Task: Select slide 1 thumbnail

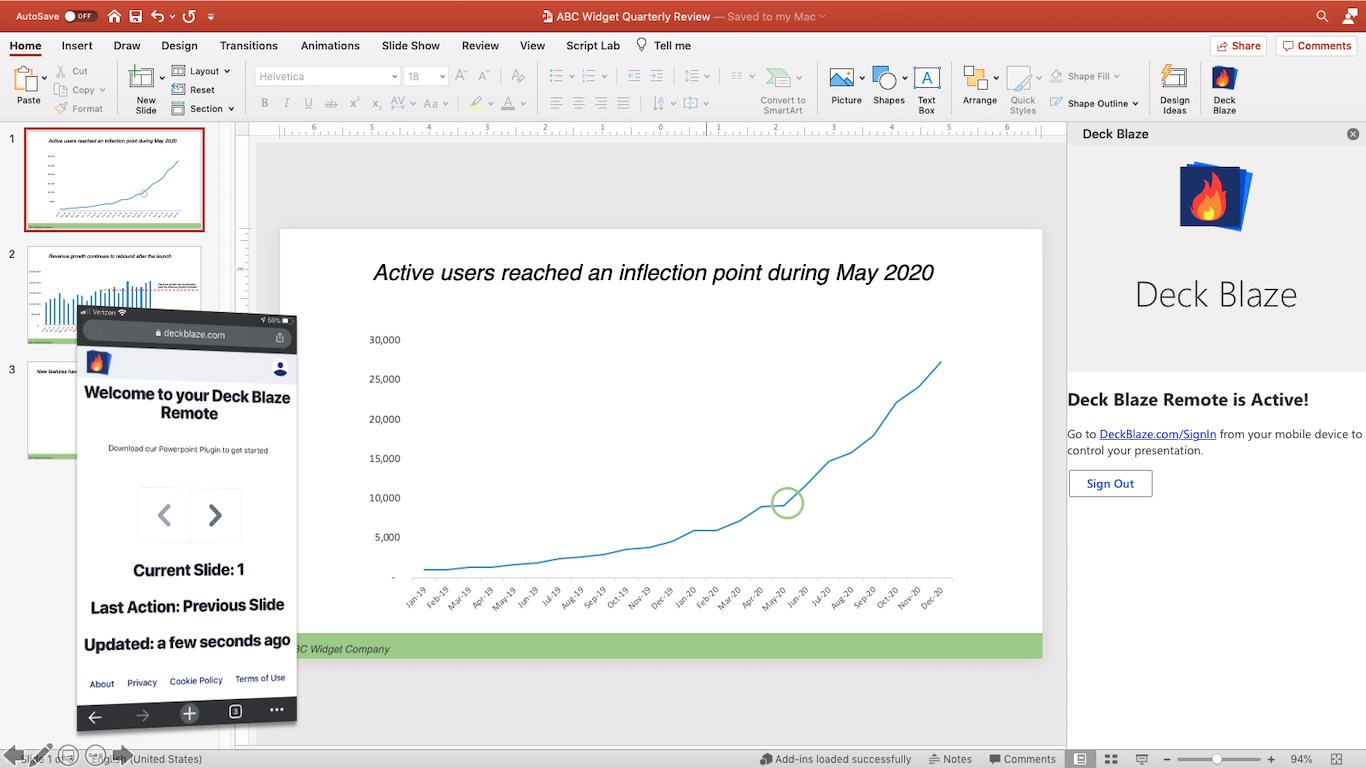Action: click(114, 180)
